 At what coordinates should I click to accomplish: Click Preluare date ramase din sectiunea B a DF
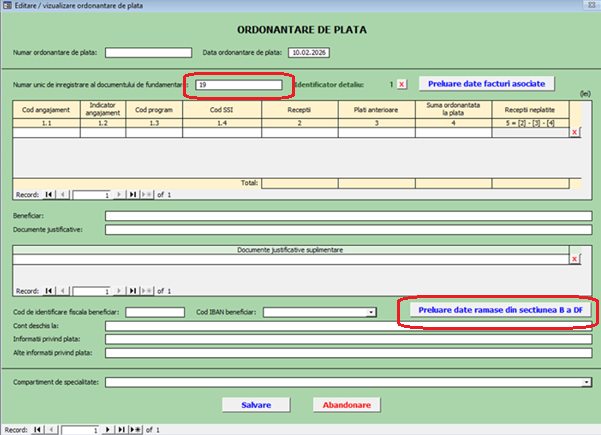500,310
